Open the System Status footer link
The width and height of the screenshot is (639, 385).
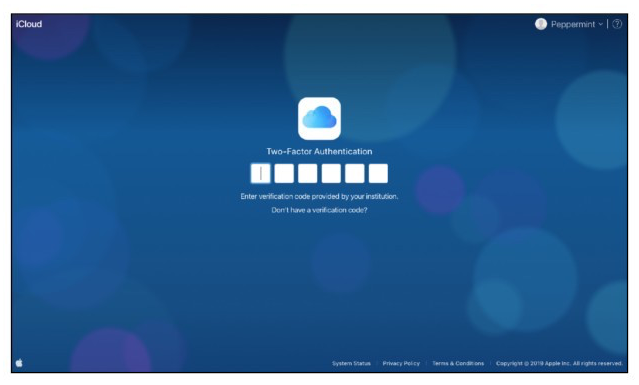click(351, 363)
